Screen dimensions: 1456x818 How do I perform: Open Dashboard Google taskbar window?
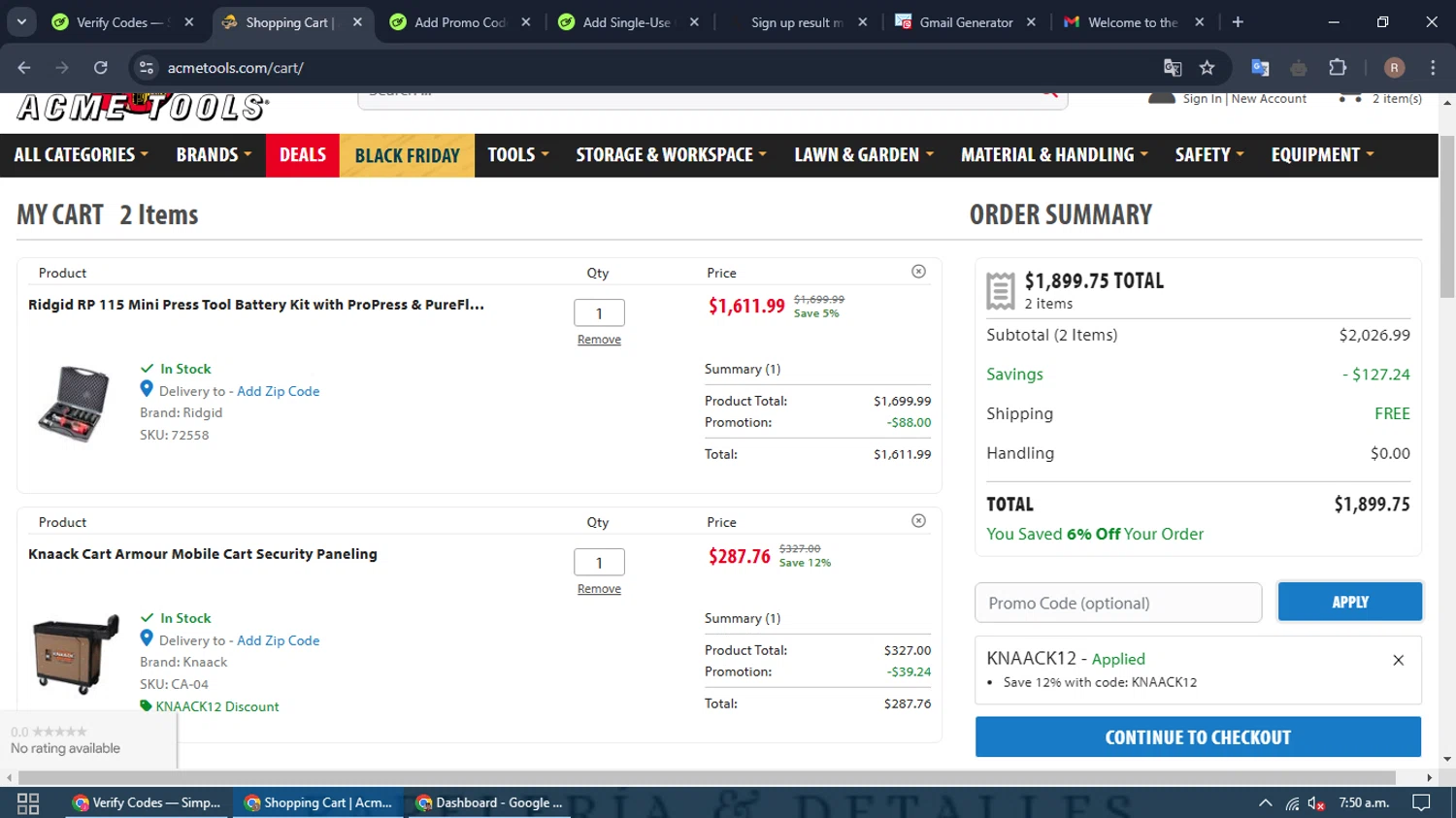[490, 802]
